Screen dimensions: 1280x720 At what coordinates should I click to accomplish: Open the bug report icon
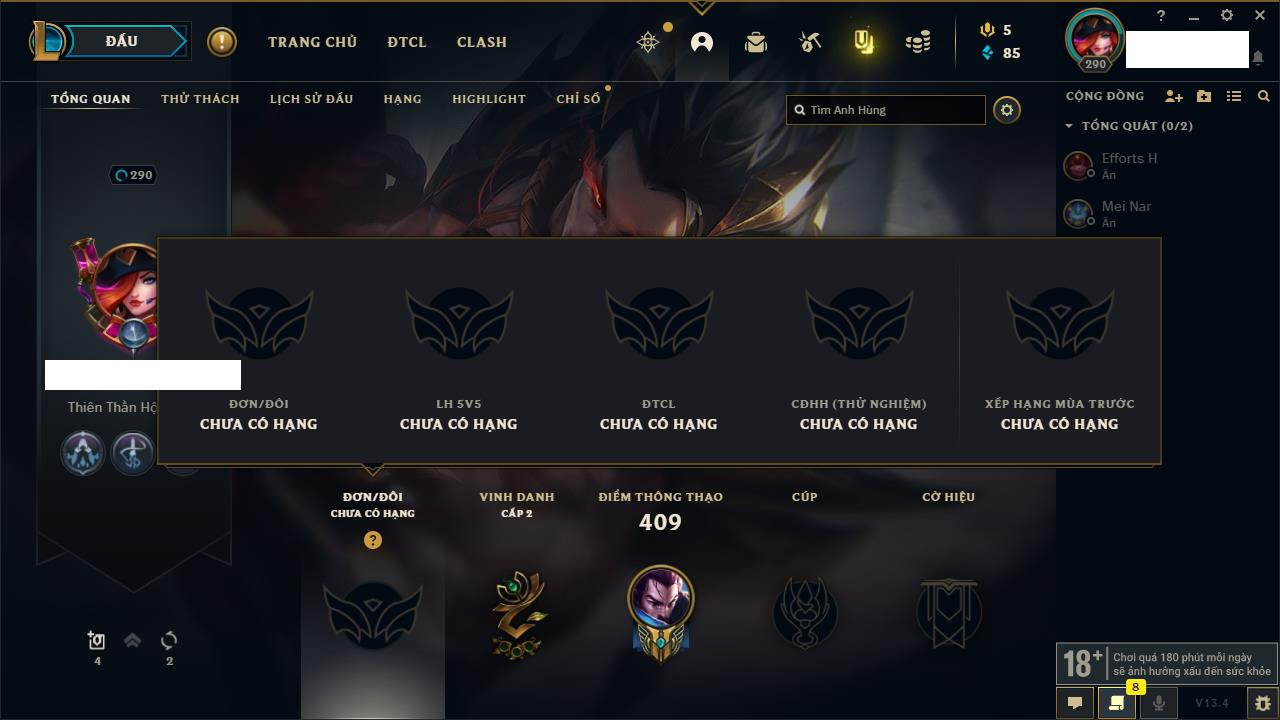coord(1262,703)
